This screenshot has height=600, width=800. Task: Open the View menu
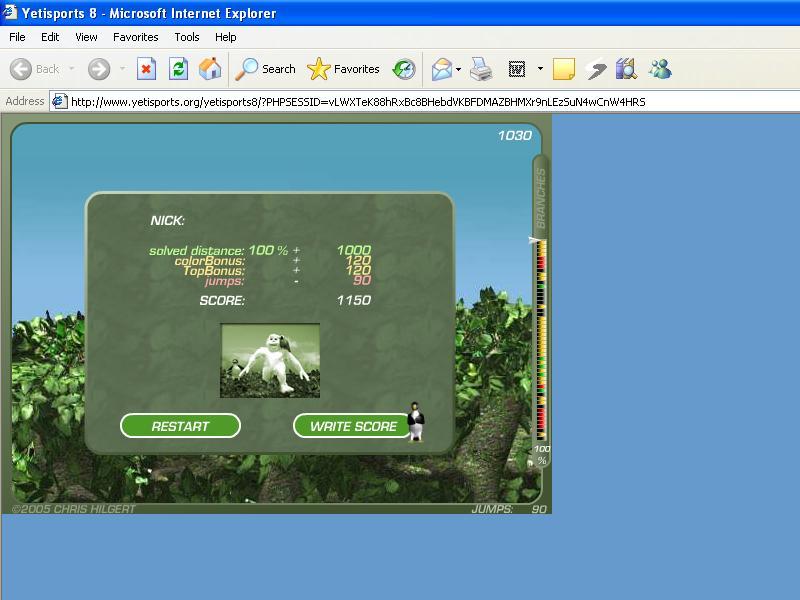coord(86,37)
